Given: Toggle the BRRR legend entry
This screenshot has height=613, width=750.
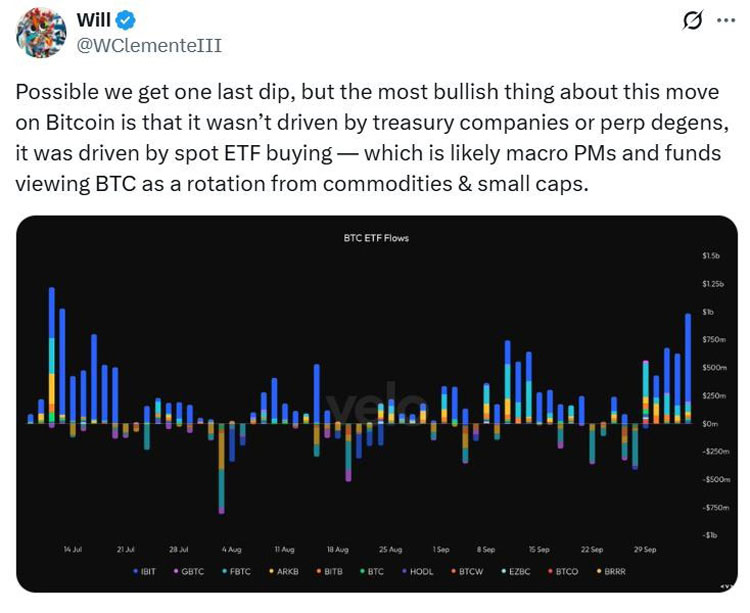Looking at the screenshot, I should tap(610, 571).
